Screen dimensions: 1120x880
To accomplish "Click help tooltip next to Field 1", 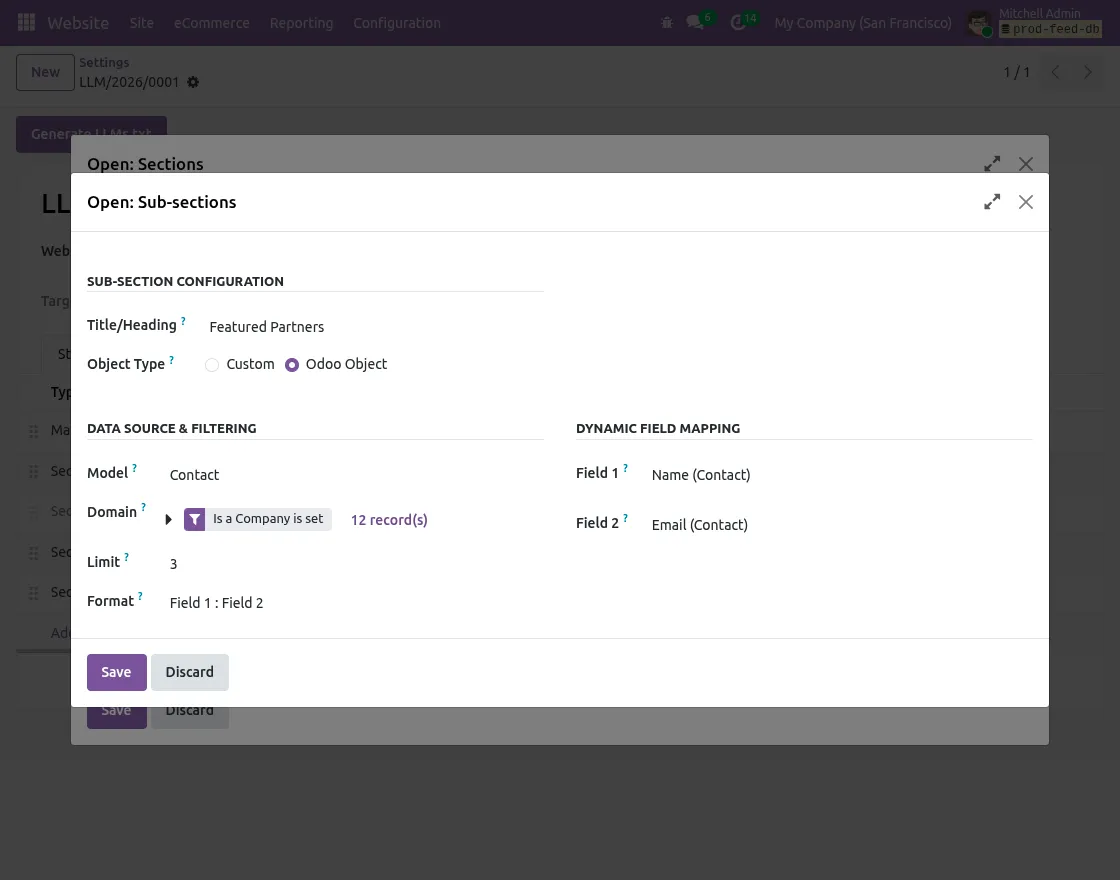I will click(x=626, y=469).
